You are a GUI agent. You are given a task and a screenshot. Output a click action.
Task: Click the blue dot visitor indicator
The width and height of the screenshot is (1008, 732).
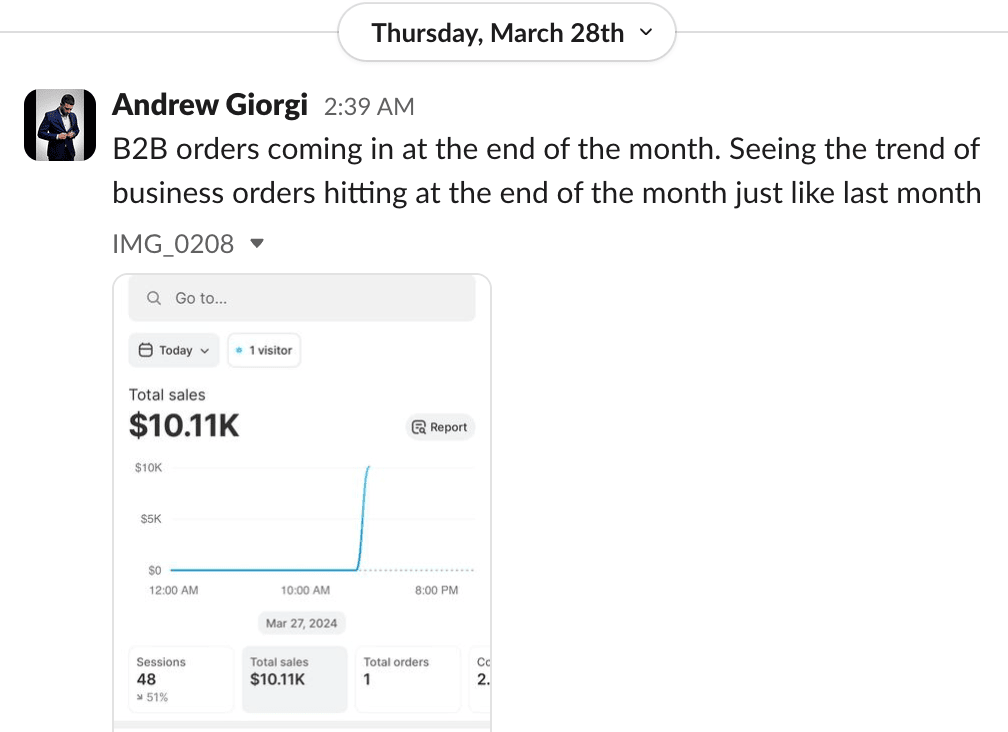point(239,351)
